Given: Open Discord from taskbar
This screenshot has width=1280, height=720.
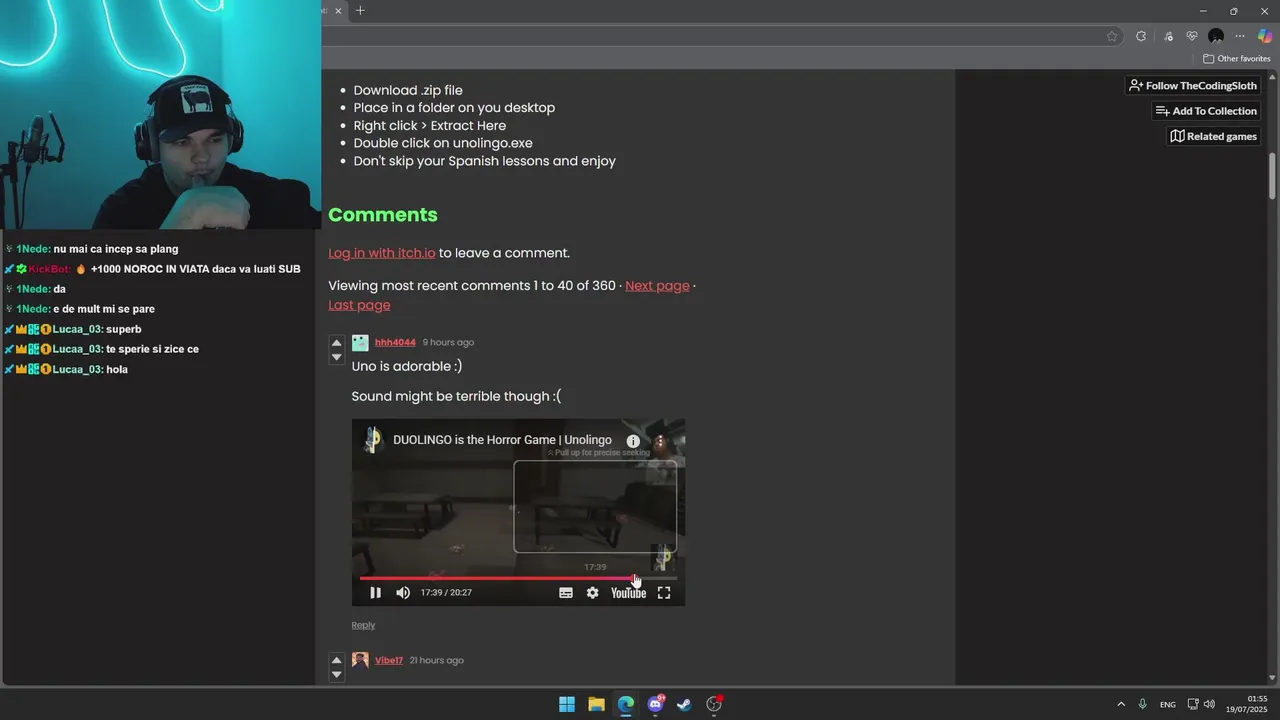Looking at the screenshot, I should point(655,704).
